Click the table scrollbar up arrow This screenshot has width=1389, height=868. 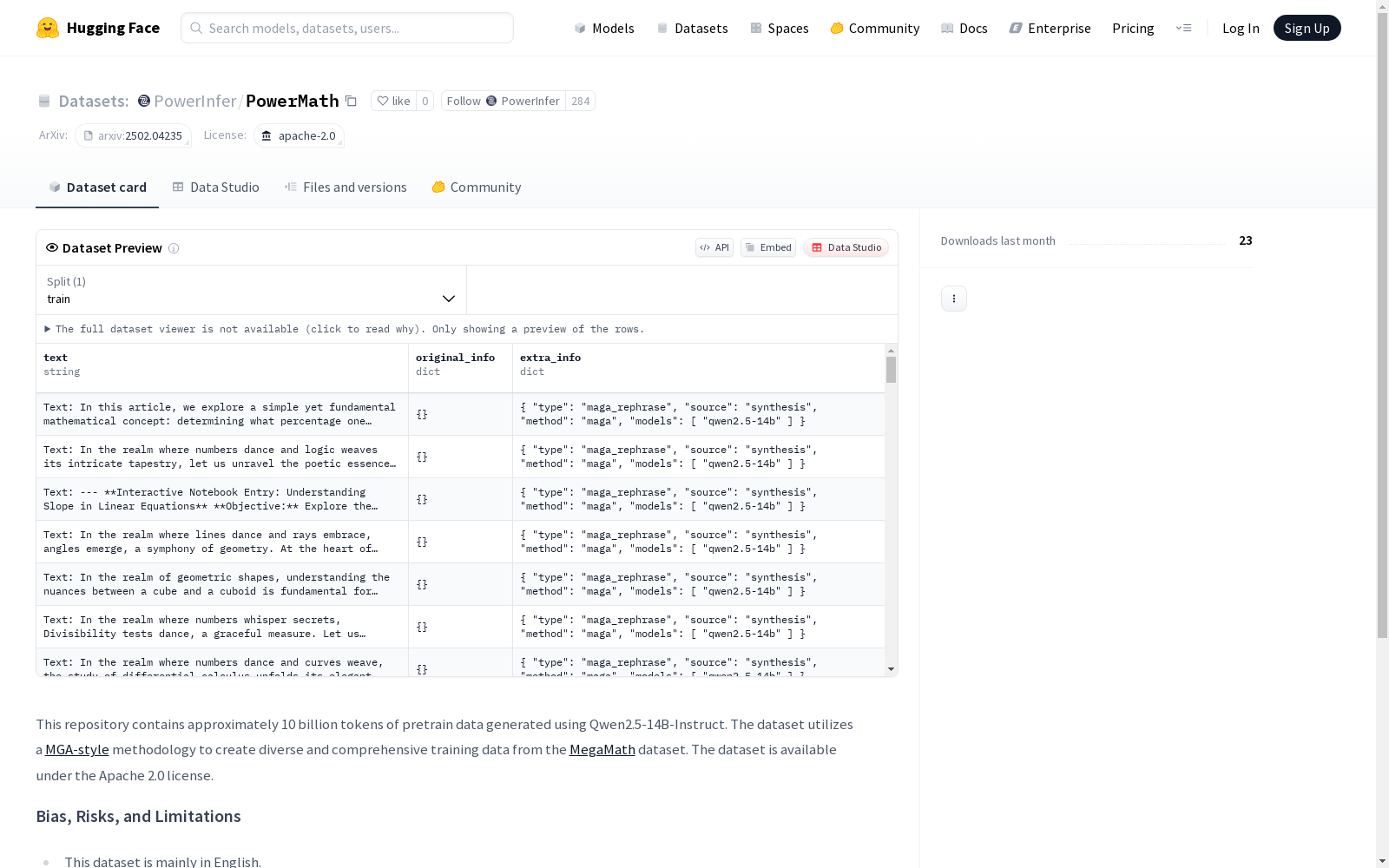[x=891, y=351]
